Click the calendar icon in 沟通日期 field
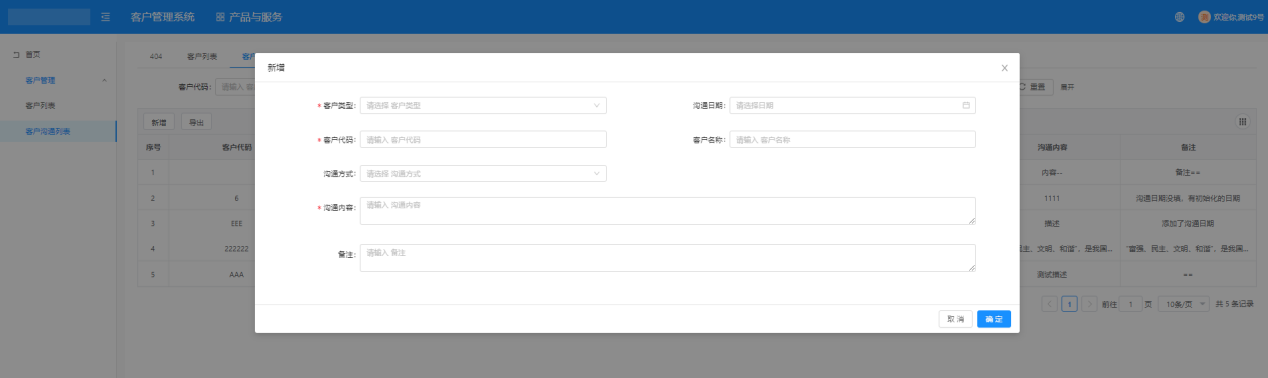Image resolution: width=1268 pixels, height=378 pixels. pos(966,105)
